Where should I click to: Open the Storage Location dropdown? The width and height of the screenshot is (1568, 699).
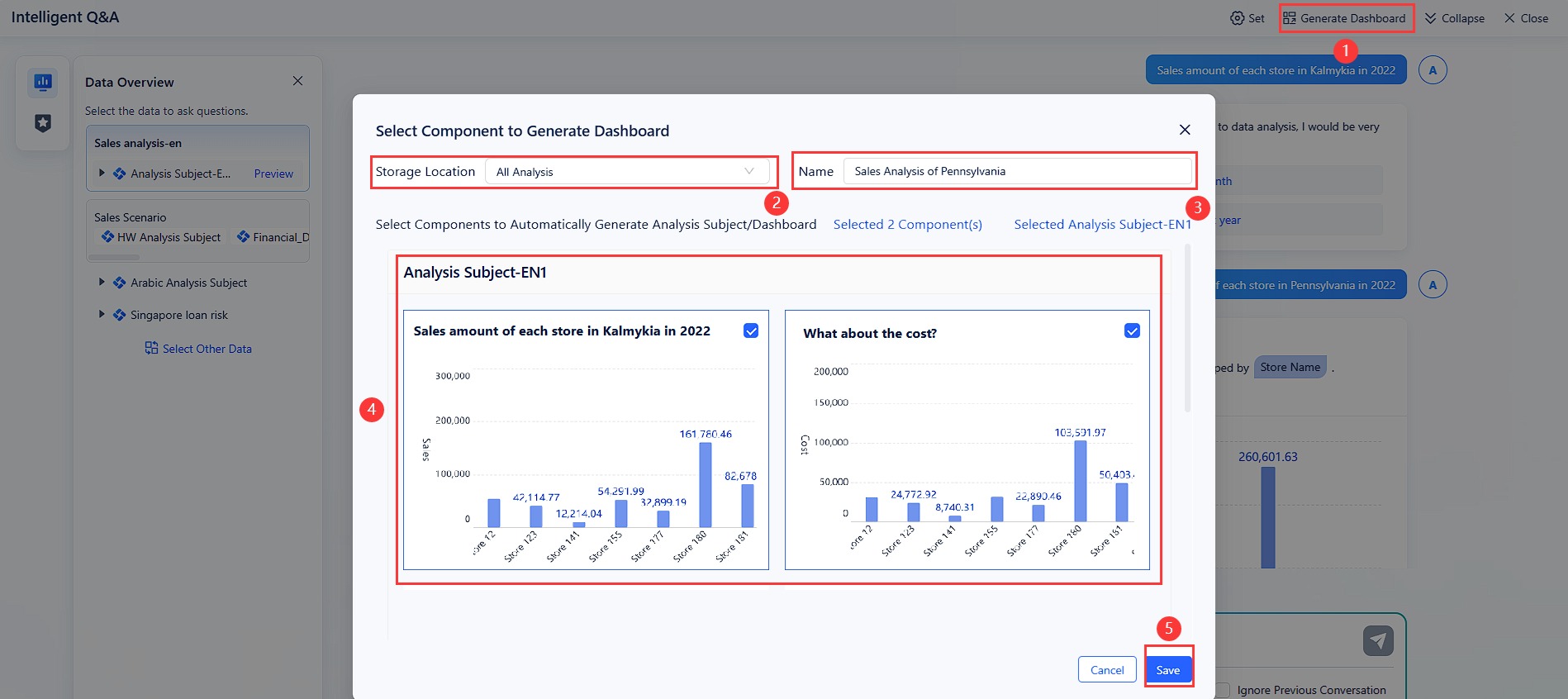coord(626,172)
